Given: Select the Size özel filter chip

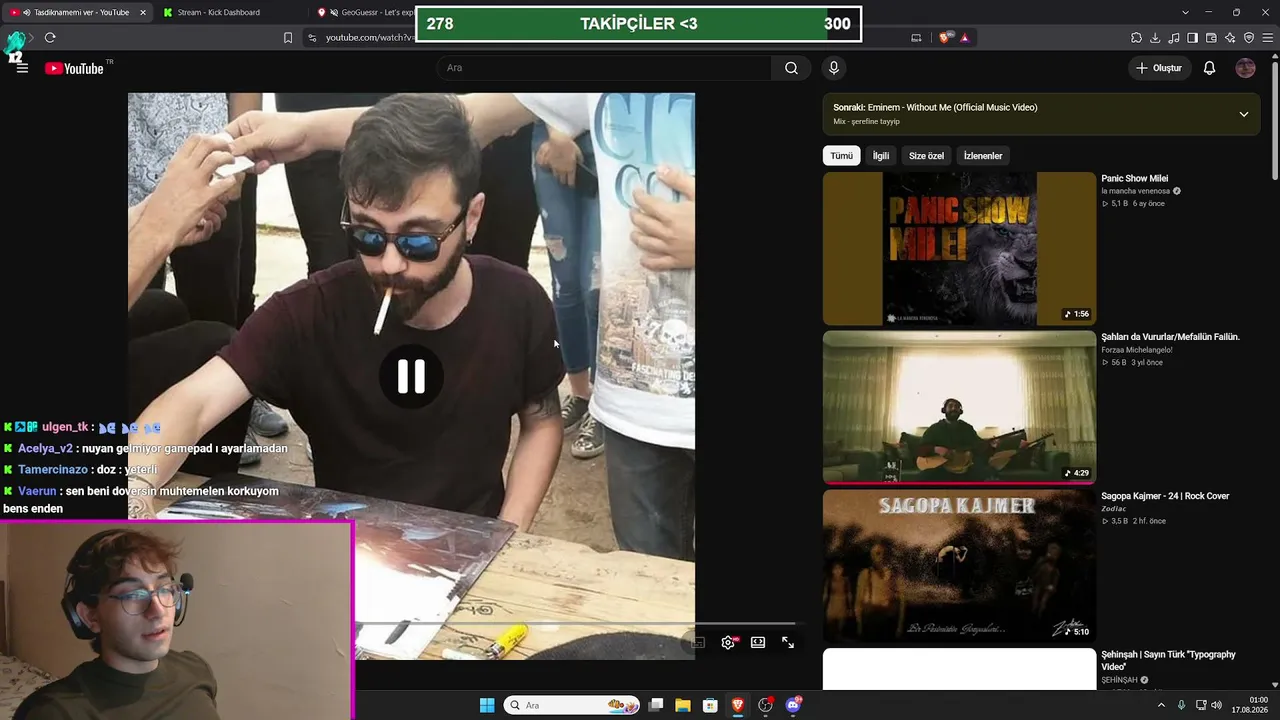Looking at the screenshot, I should point(926,156).
